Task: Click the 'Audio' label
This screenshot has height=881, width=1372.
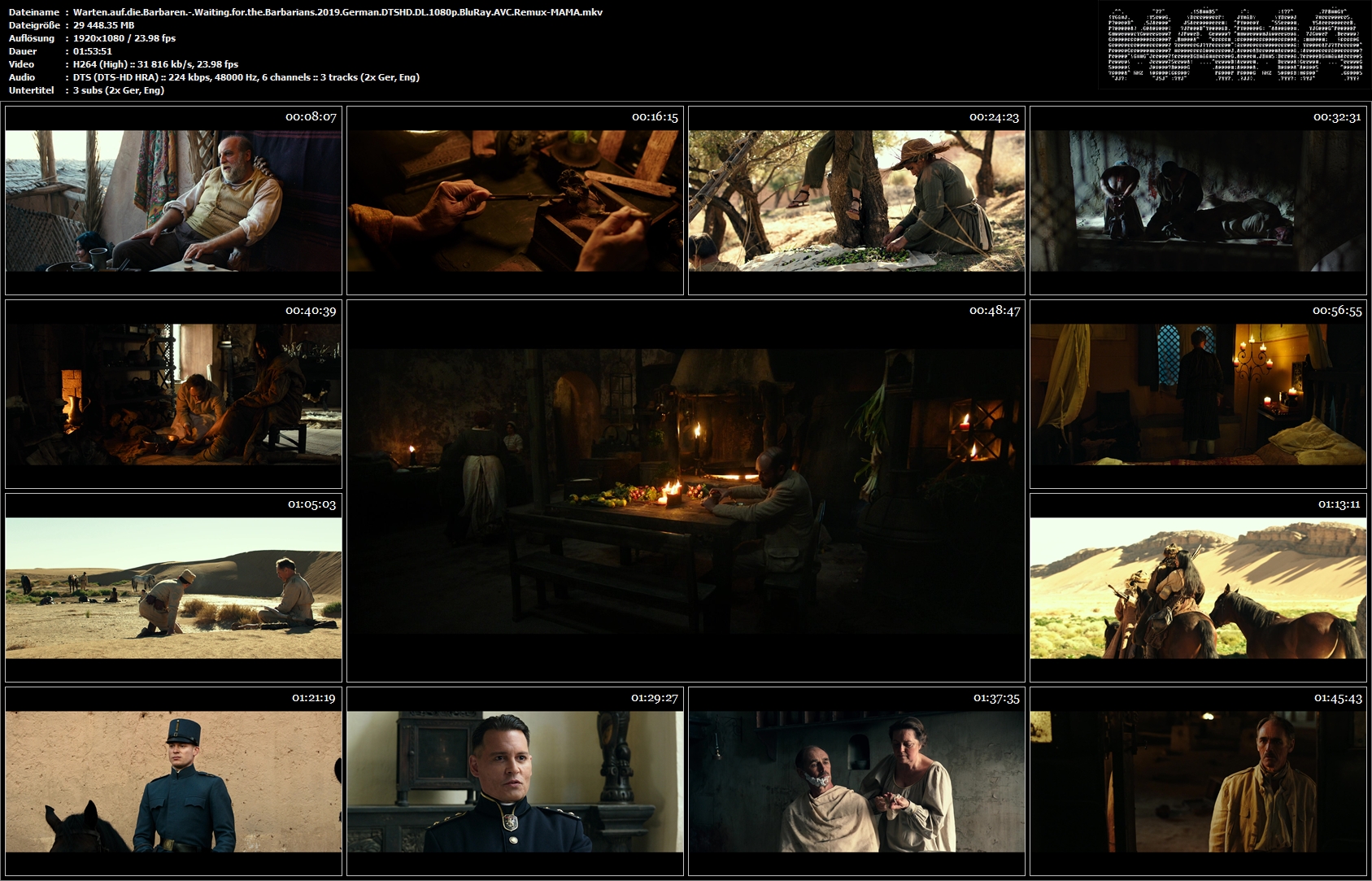Action: (x=22, y=77)
